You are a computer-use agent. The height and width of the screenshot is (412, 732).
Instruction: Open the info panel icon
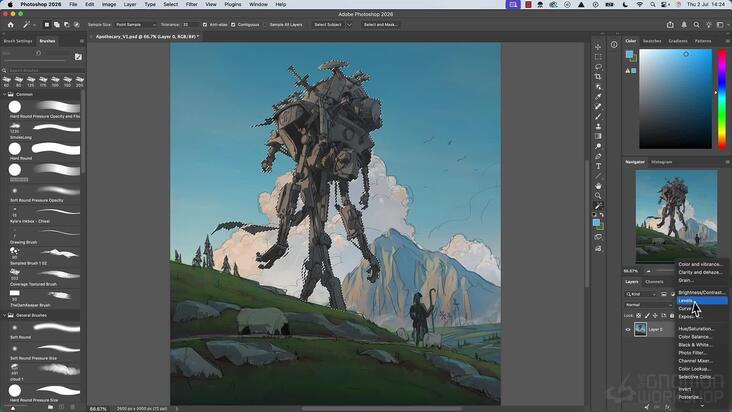(614, 45)
